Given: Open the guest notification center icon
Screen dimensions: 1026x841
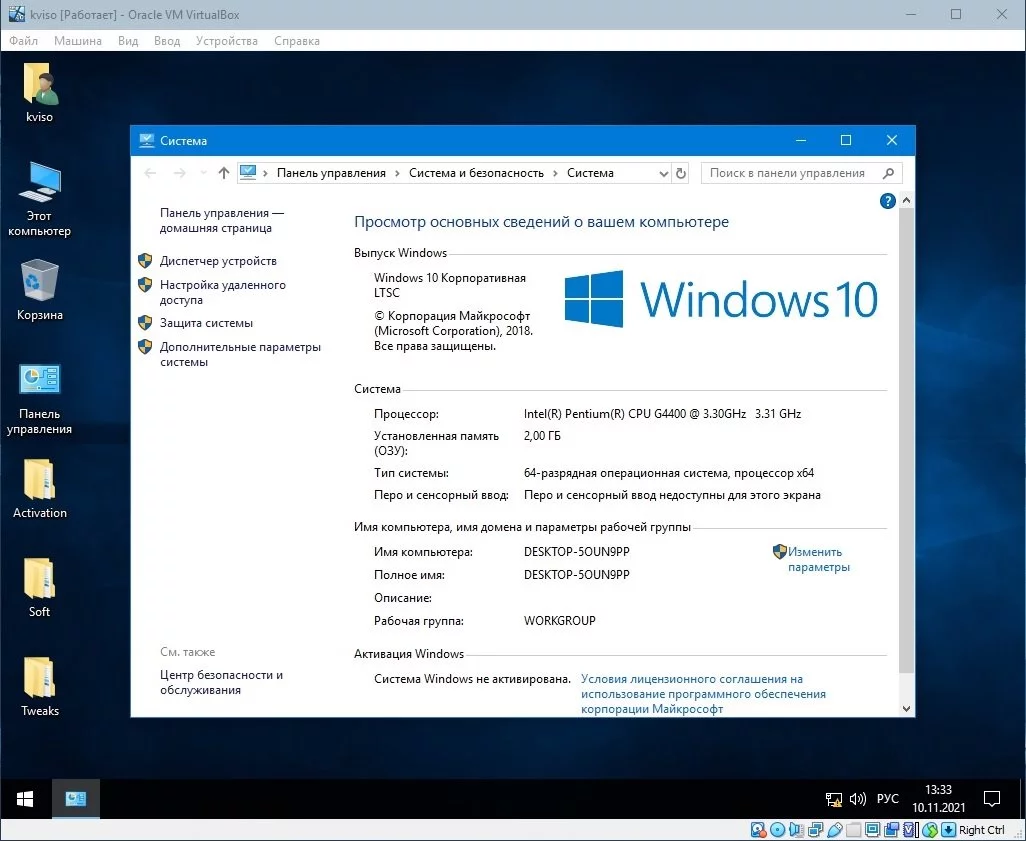Looking at the screenshot, I should [x=992, y=798].
